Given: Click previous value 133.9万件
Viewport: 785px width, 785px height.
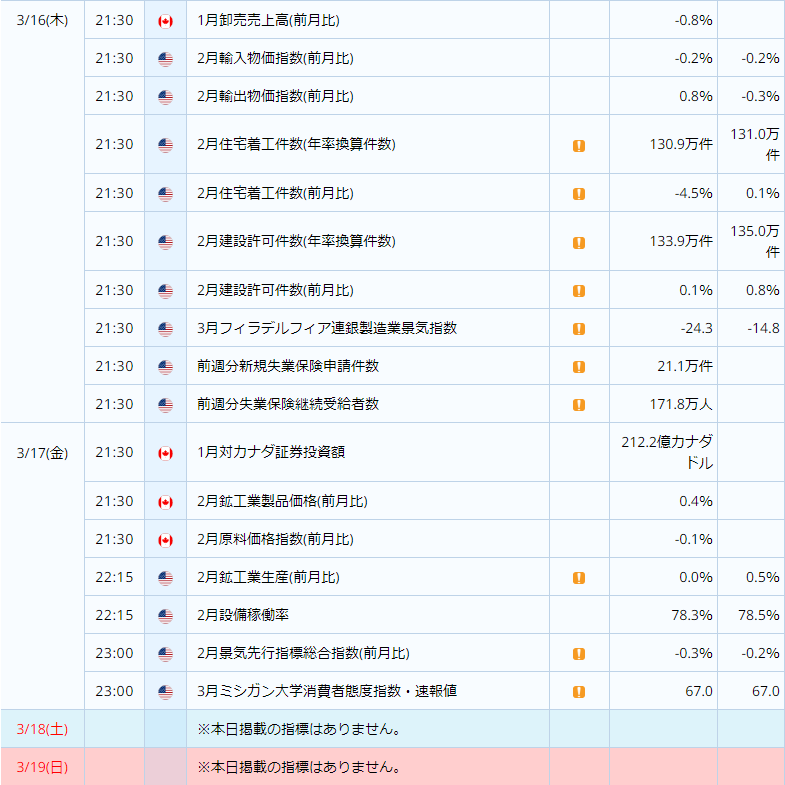Looking at the screenshot, I should coord(681,242).
